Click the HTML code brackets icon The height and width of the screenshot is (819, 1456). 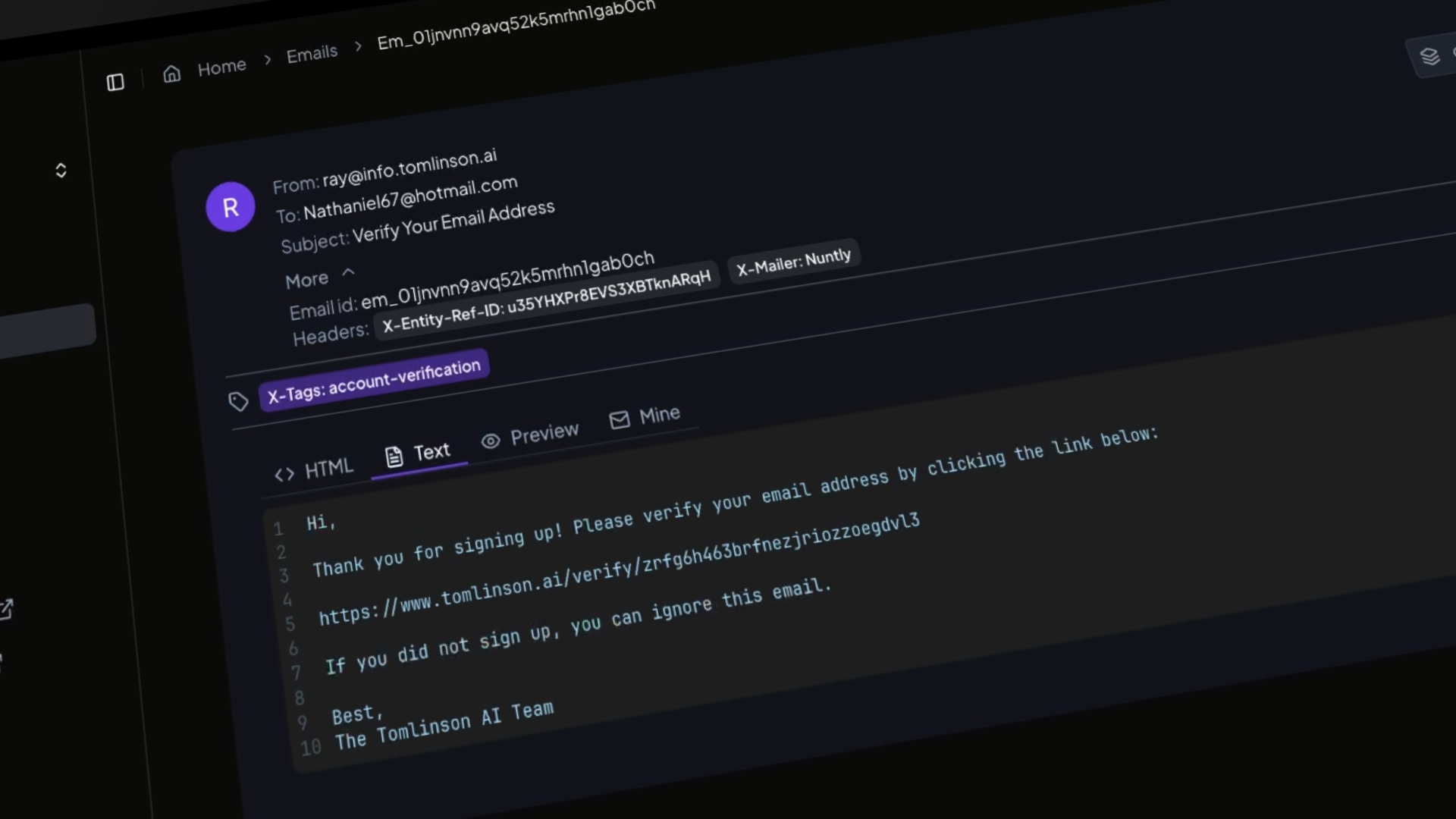(284, 475)
